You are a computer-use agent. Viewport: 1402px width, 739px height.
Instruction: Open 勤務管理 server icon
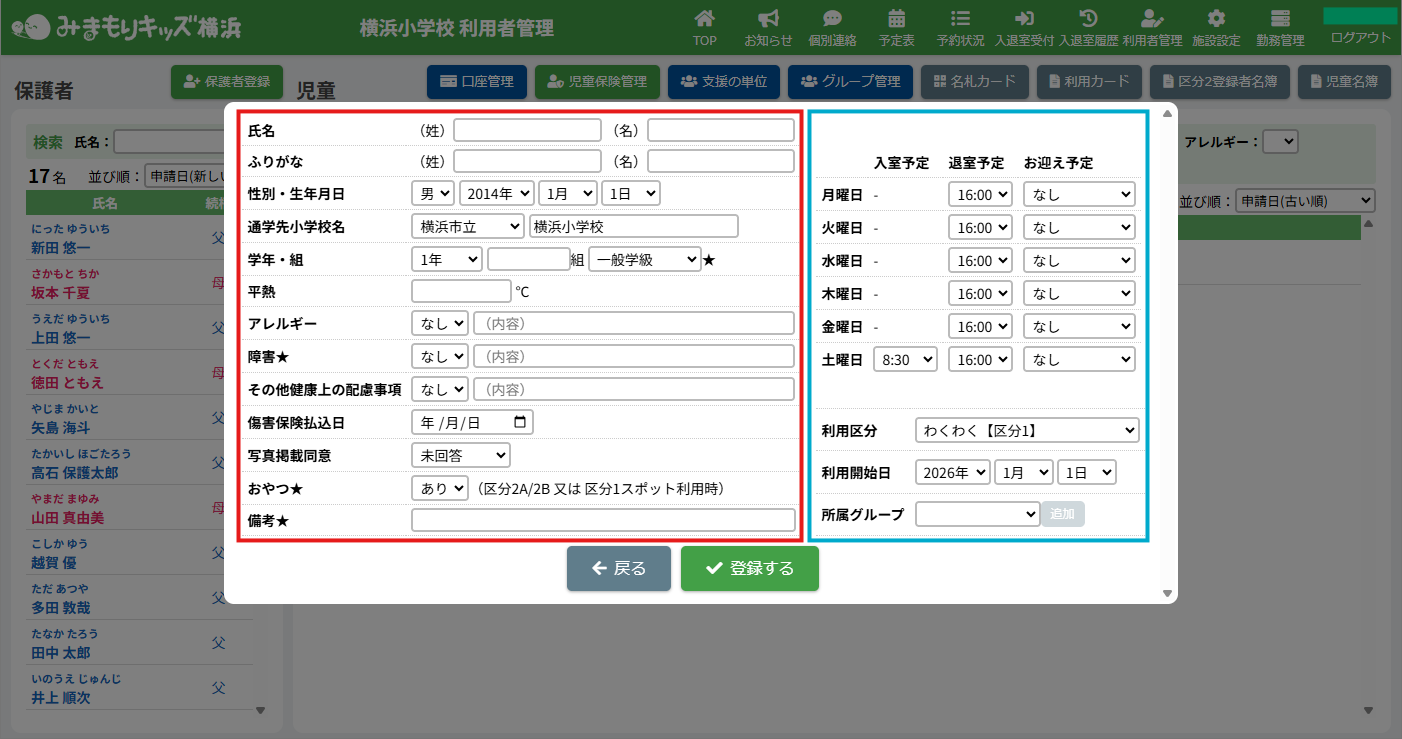click(x=1280, y=19)
